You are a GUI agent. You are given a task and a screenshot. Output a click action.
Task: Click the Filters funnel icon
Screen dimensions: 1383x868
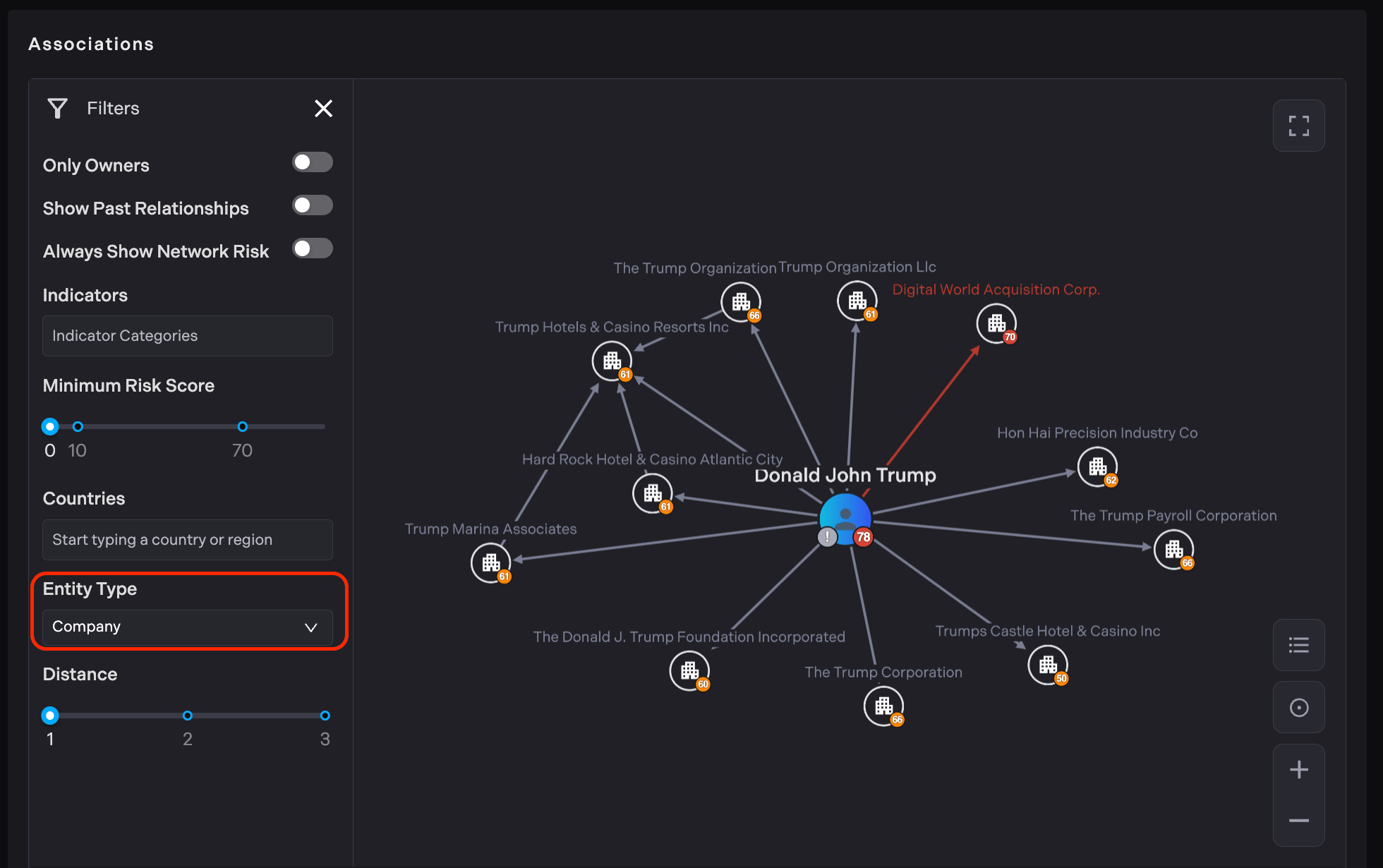point(58,109)
